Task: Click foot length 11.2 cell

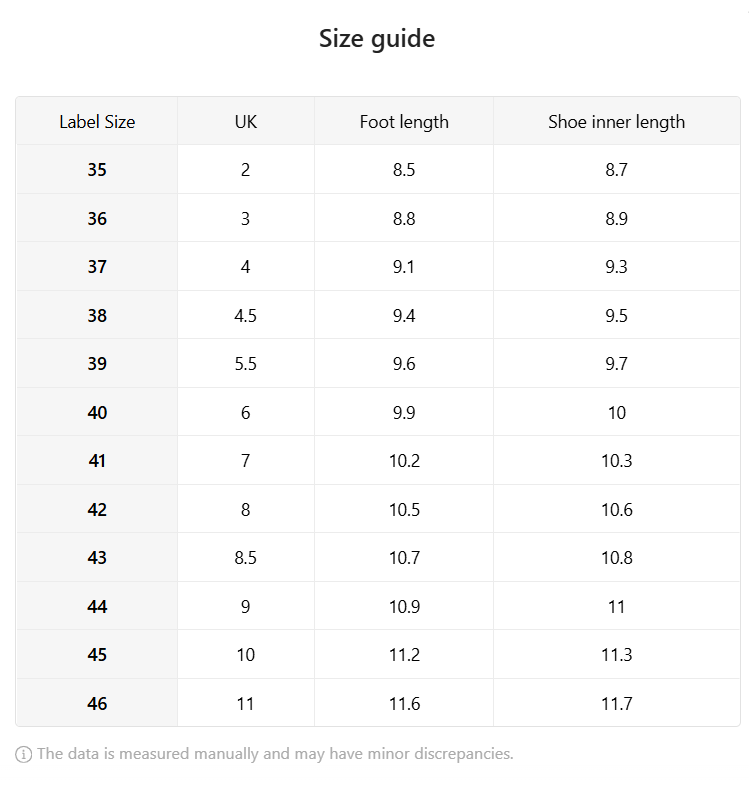Action: click(404, 654)
